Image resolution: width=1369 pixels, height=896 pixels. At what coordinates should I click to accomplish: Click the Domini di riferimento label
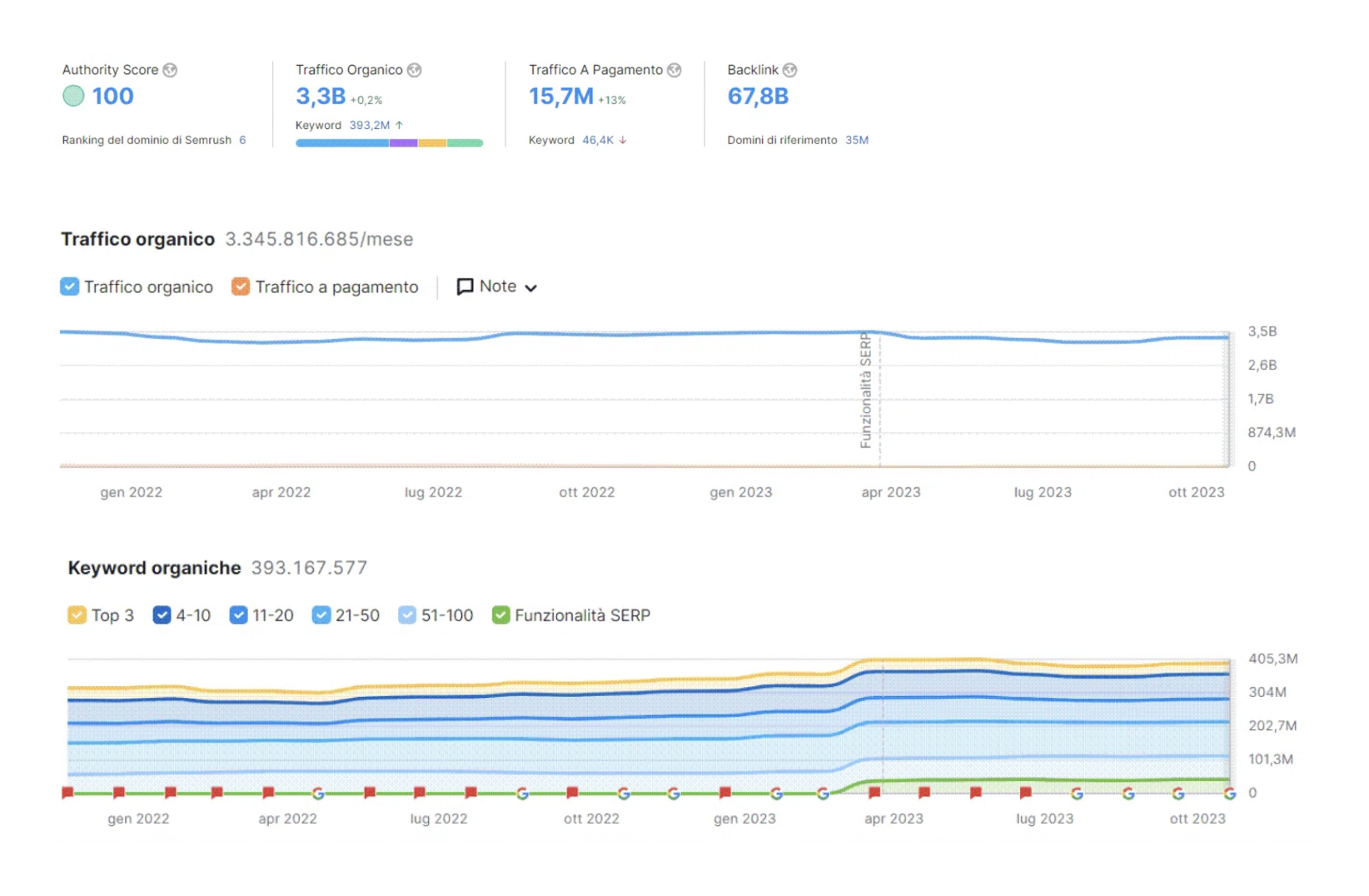[782, 140]
